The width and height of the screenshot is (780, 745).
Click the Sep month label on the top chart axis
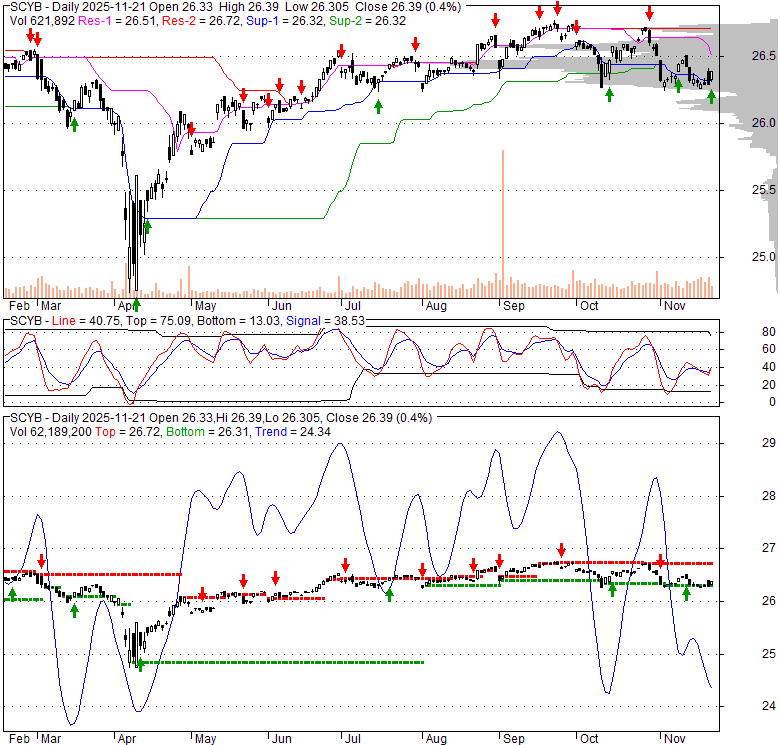click(514, 306)
